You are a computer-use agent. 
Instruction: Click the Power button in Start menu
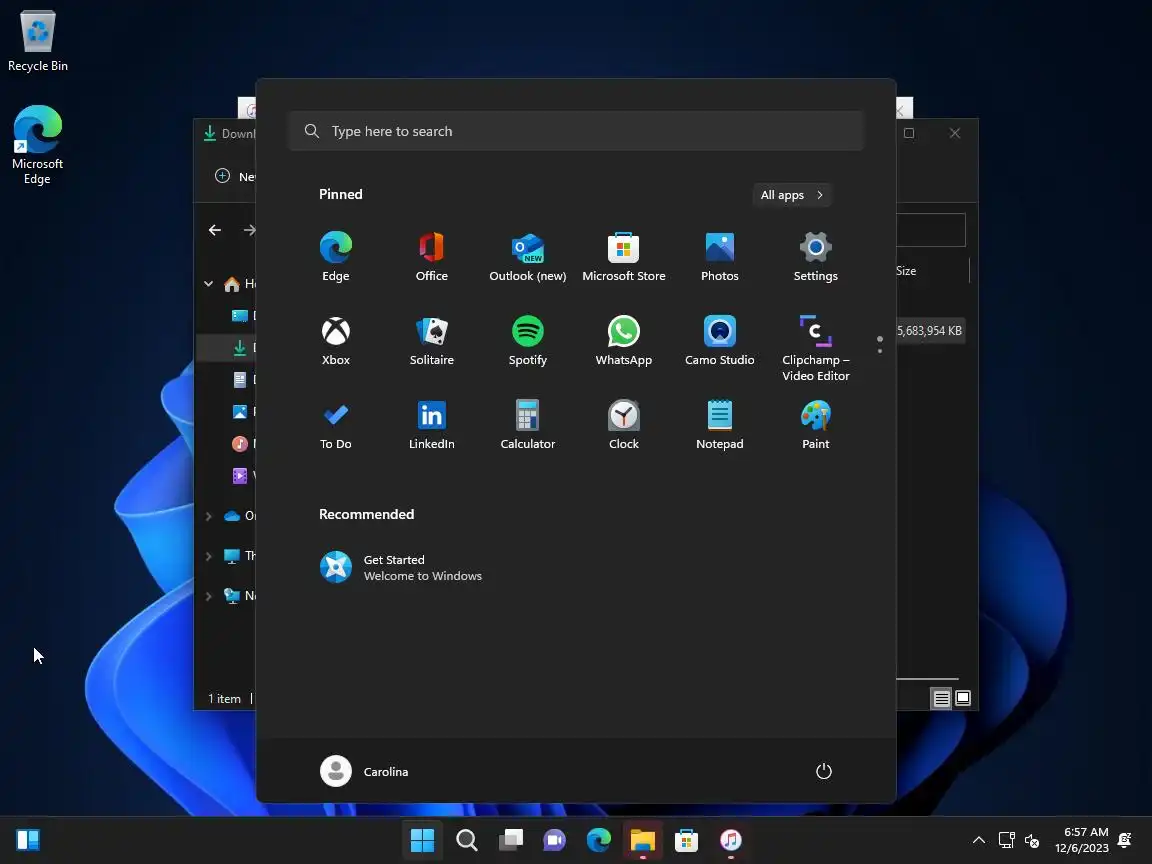[824, 771]
